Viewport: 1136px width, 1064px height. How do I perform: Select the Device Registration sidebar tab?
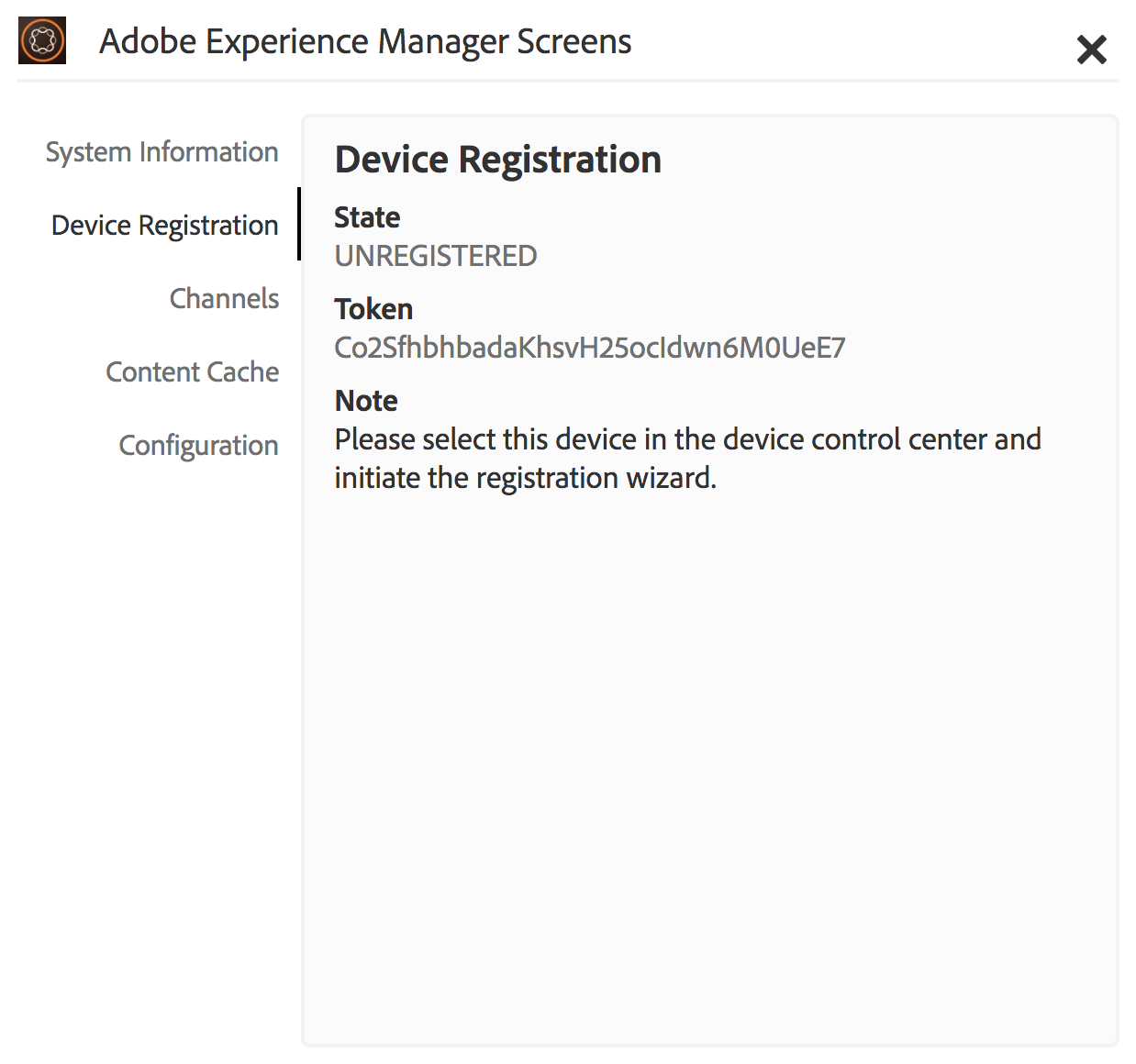(165, 226)
